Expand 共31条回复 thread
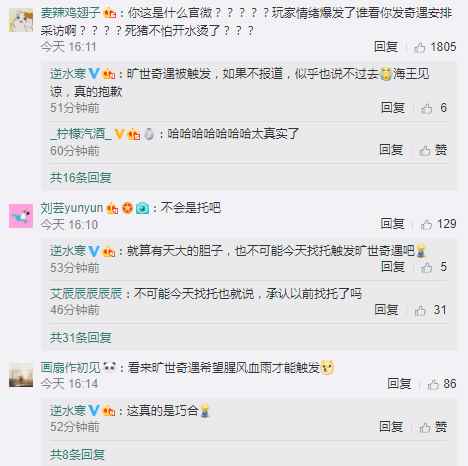The height and width of the screenshot is (466, 468). pyautogui.click(x=80, y=338)
